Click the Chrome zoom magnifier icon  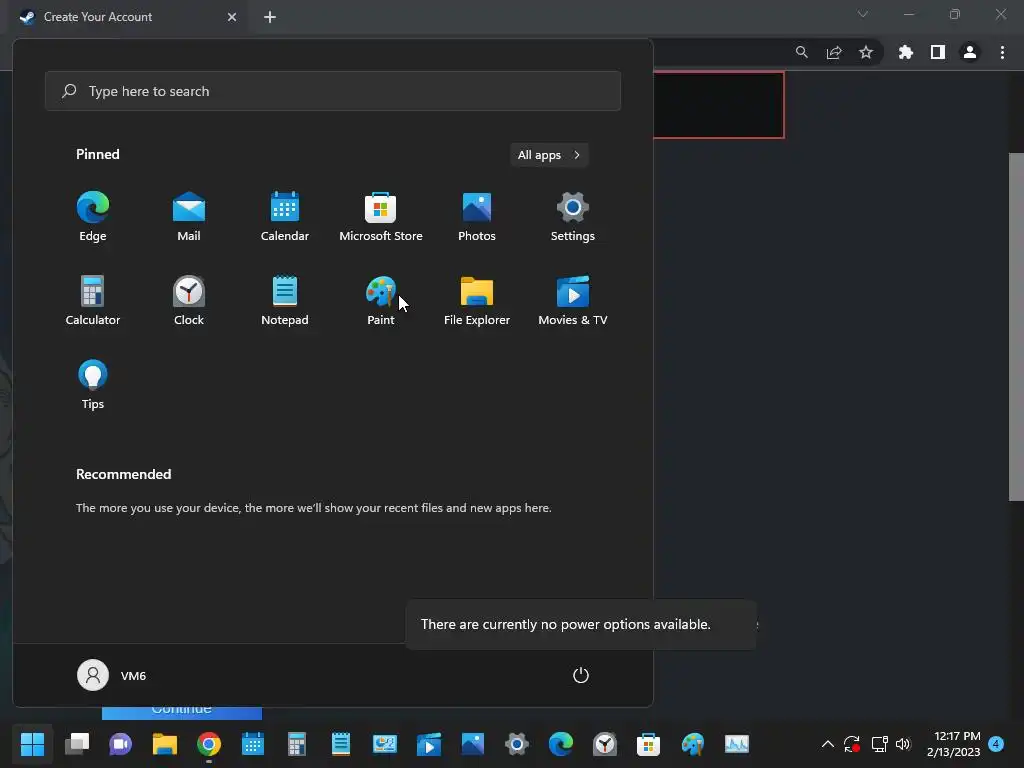tap(802, 52)
